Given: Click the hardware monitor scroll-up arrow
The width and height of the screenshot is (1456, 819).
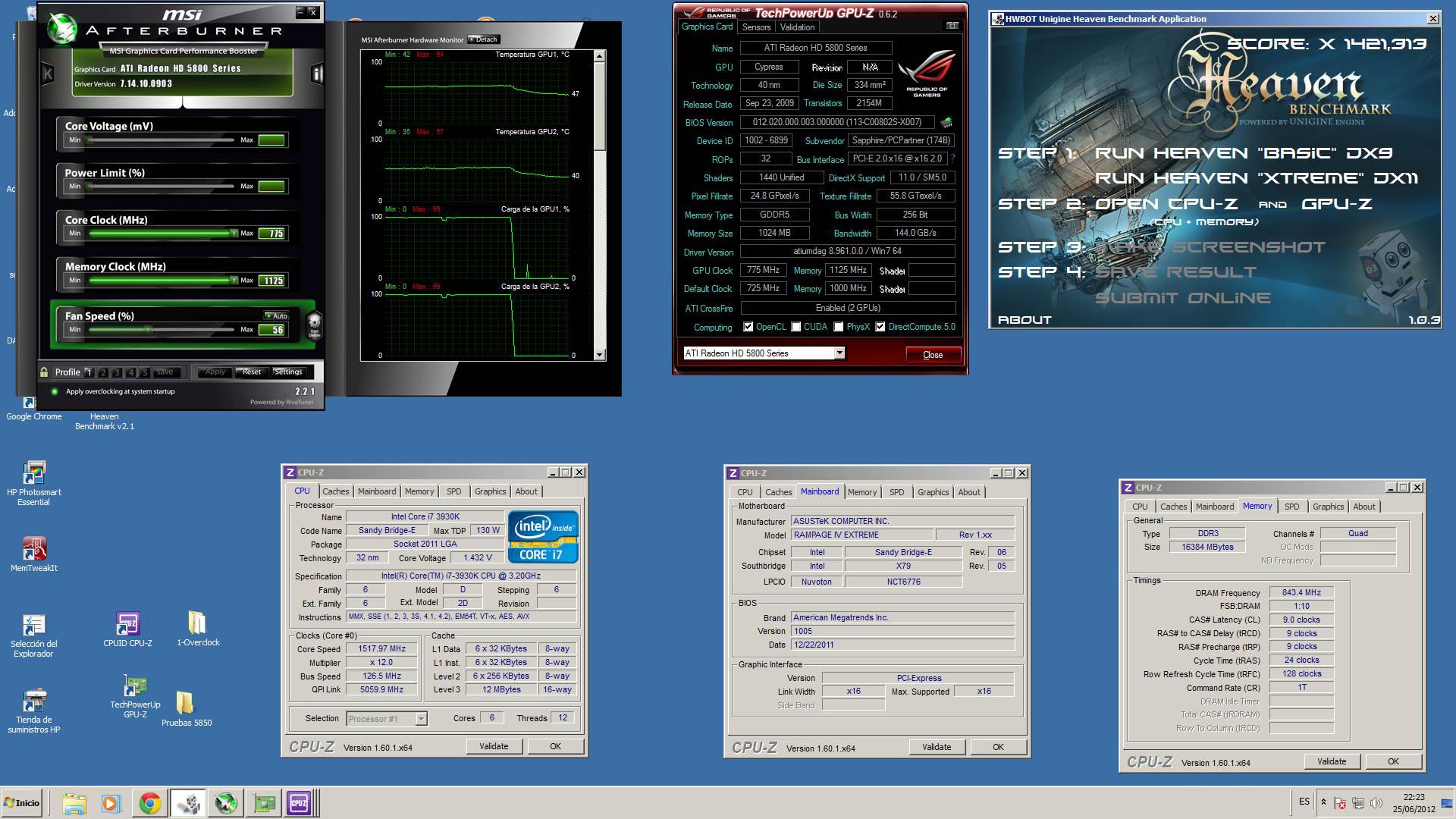Looking at the screenshot, I should 600,55.
